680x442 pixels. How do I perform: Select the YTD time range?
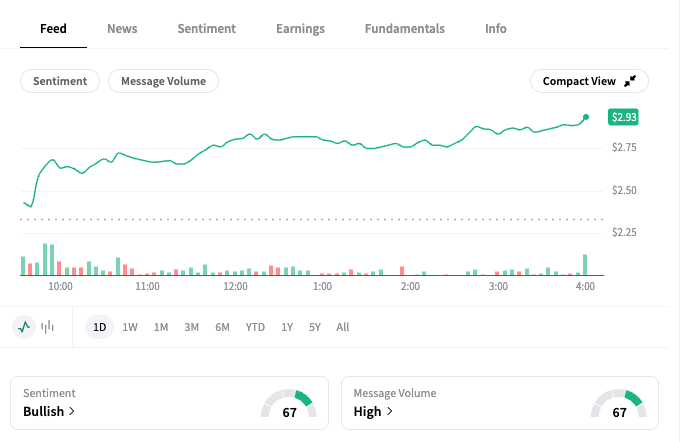255,327
